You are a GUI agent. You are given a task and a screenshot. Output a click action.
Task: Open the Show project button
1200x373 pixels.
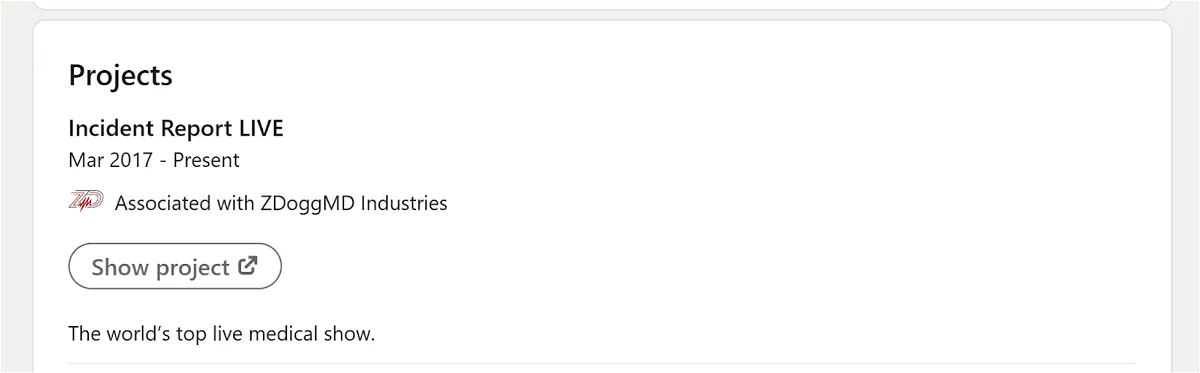point(175,267)
